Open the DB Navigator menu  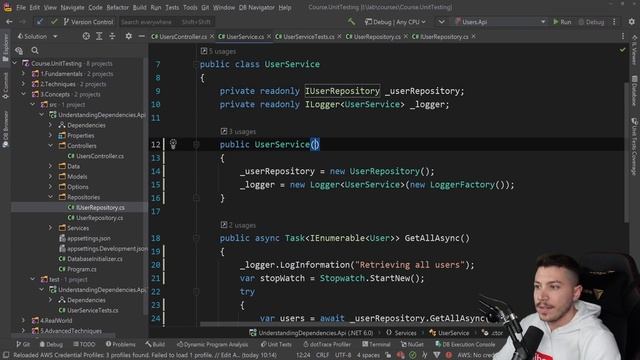point(256,7)
